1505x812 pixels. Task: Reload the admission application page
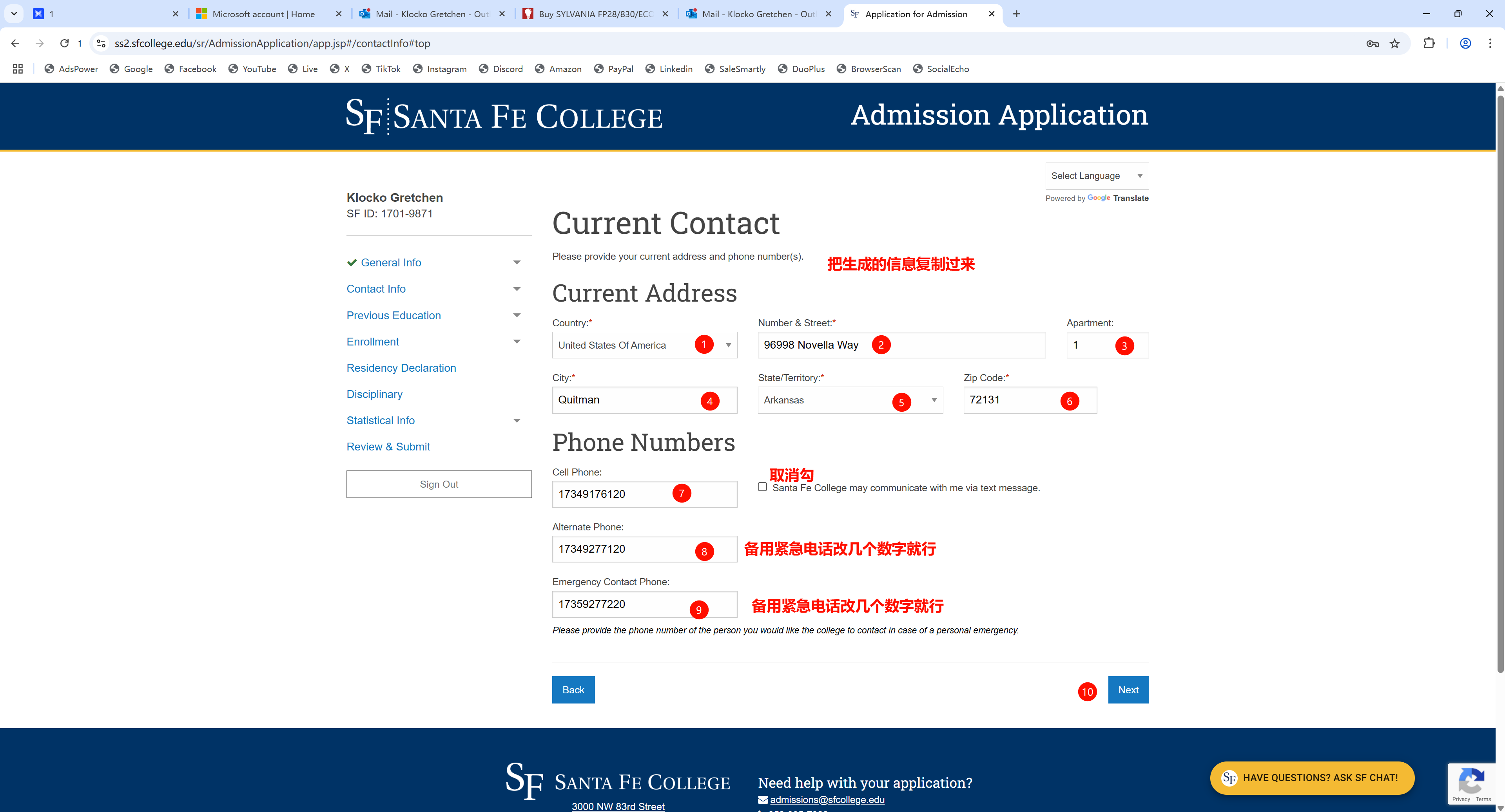tap(64, 43)
